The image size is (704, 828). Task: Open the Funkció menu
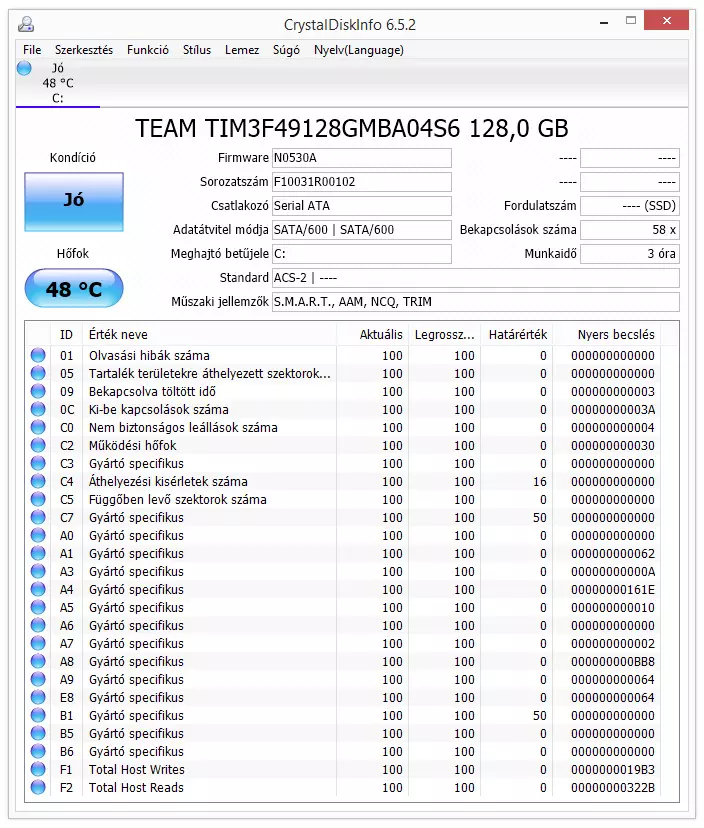(x=148, y=50)
